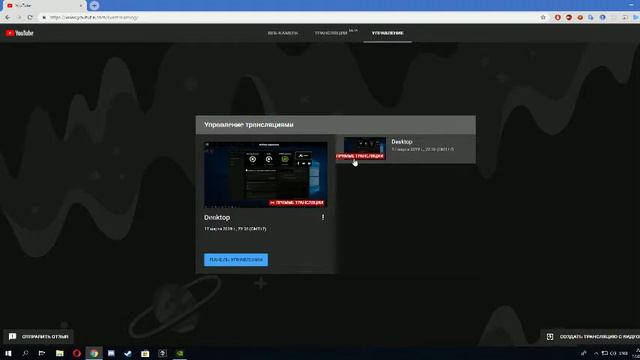Click the Desktop title in the stream list

(402, 142)
